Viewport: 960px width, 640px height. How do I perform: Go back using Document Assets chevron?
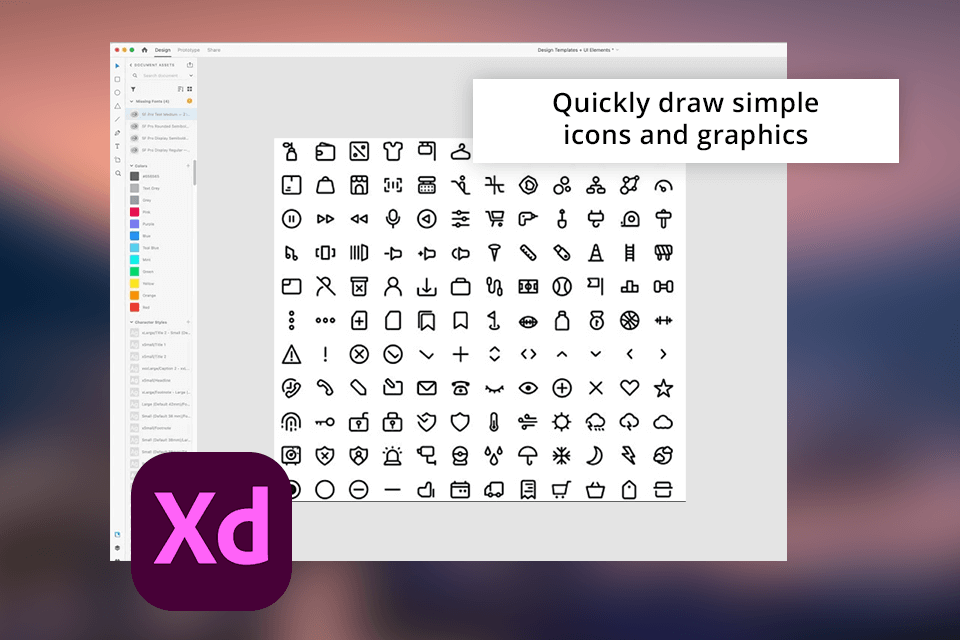pos(130,65)
